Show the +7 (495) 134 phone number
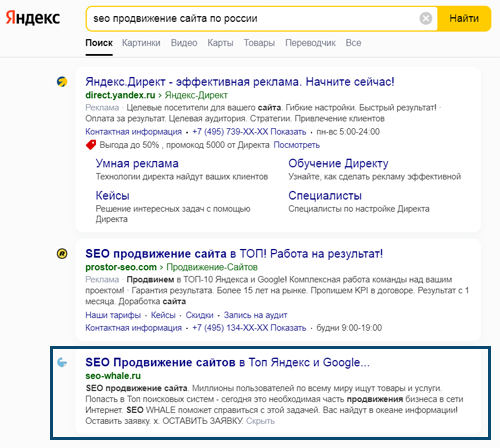 point(249,328)
